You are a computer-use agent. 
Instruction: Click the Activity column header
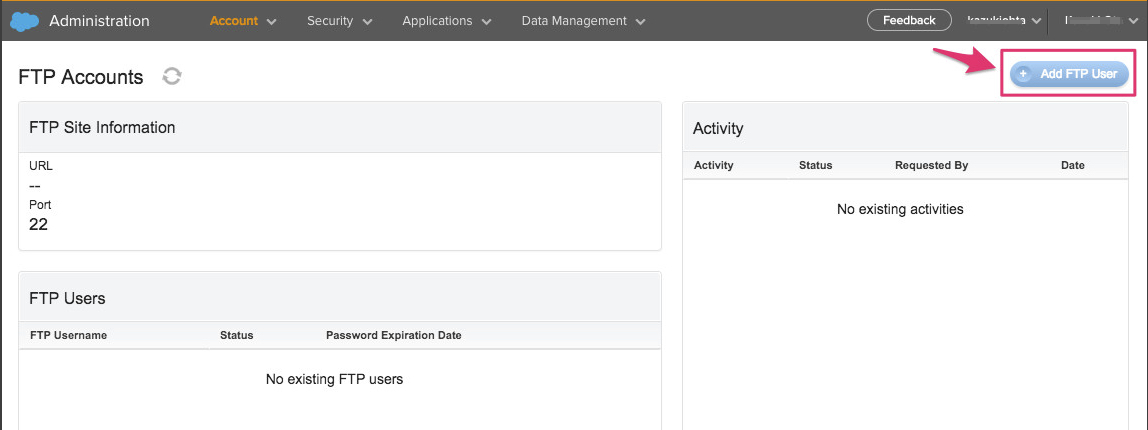(713, 165)
